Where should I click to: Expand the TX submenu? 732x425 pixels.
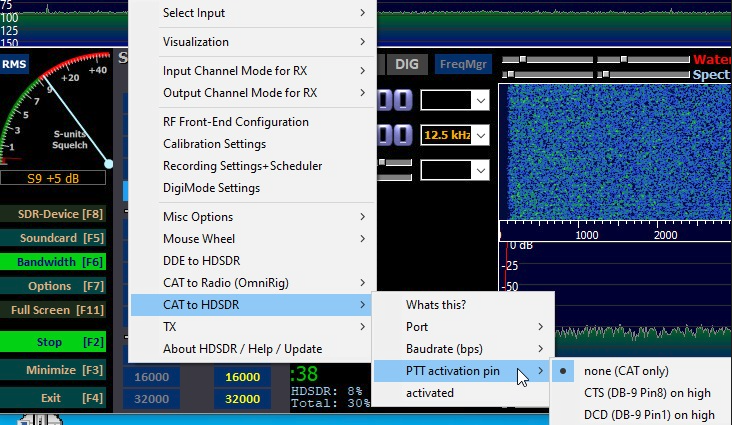tap(252, 326)
